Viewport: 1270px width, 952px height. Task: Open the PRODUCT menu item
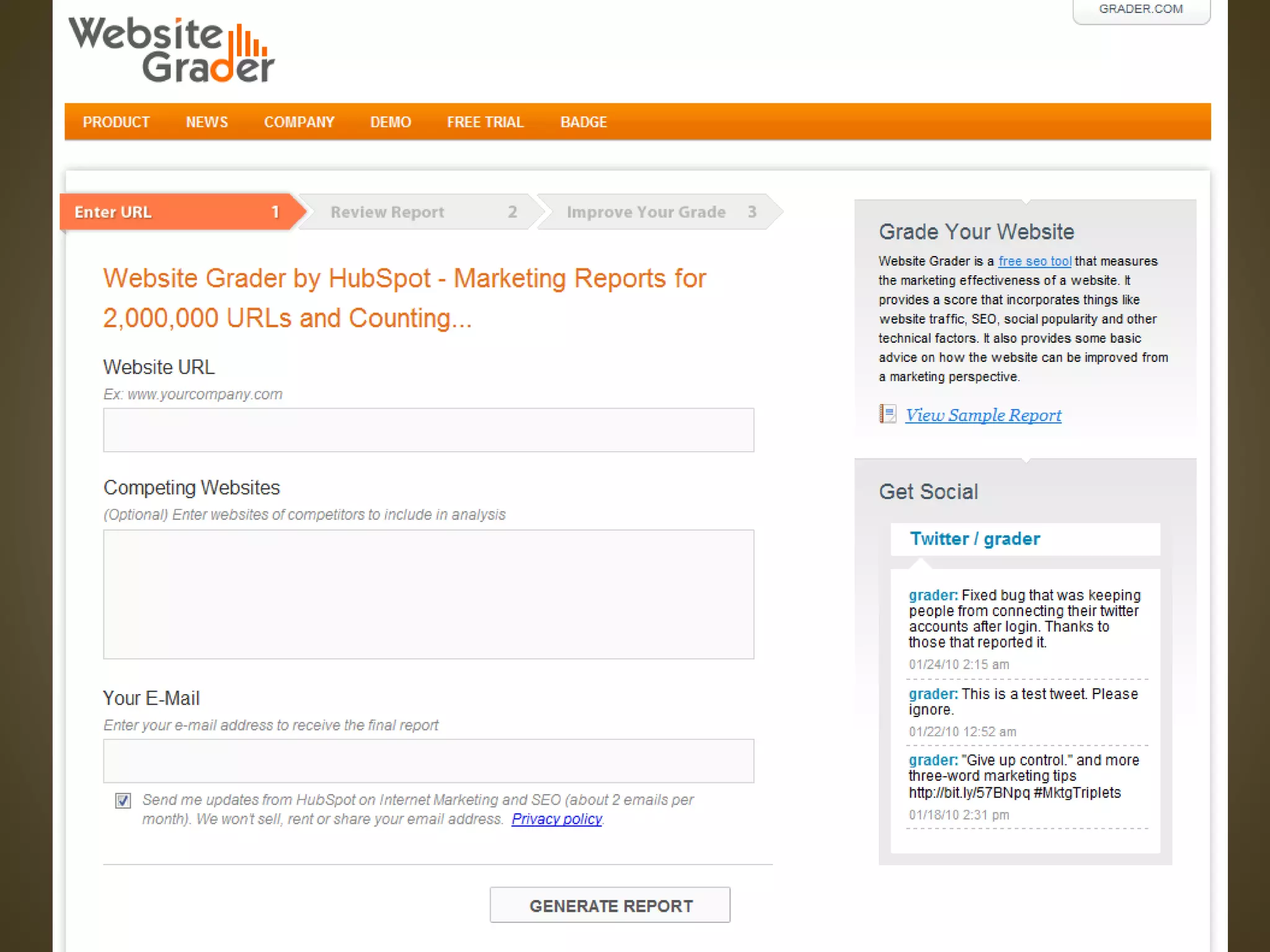coord(116,122)
